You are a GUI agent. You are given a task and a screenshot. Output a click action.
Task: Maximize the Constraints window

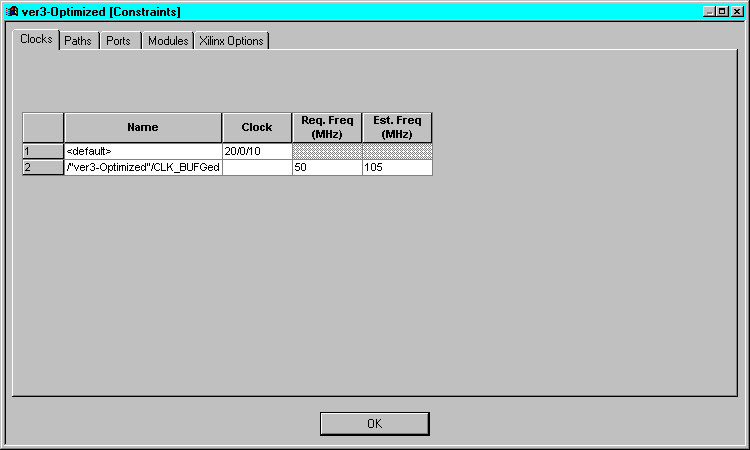[x=722, y=11]
